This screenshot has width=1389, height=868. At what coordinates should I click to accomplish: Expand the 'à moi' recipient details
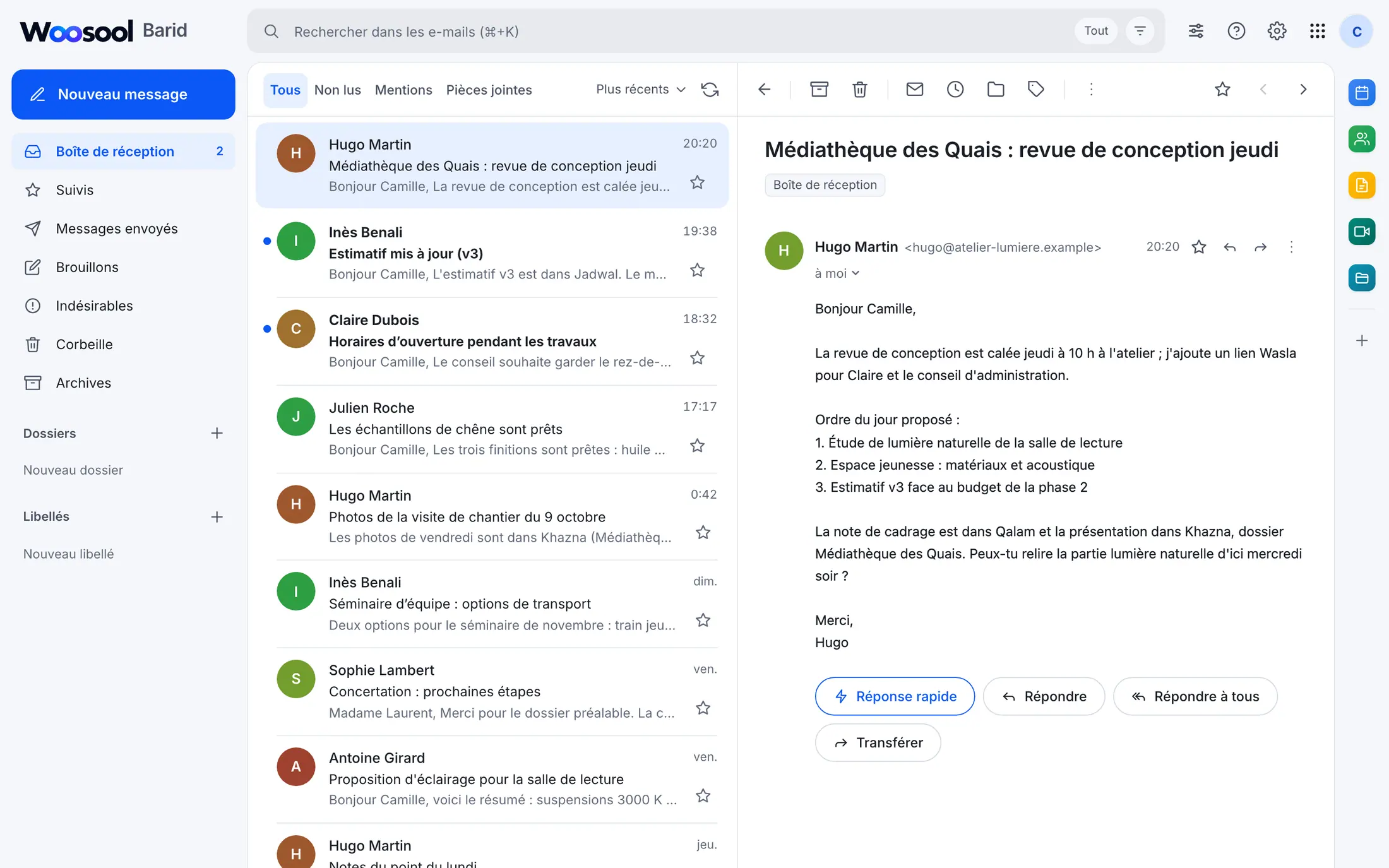coord(837,273)
